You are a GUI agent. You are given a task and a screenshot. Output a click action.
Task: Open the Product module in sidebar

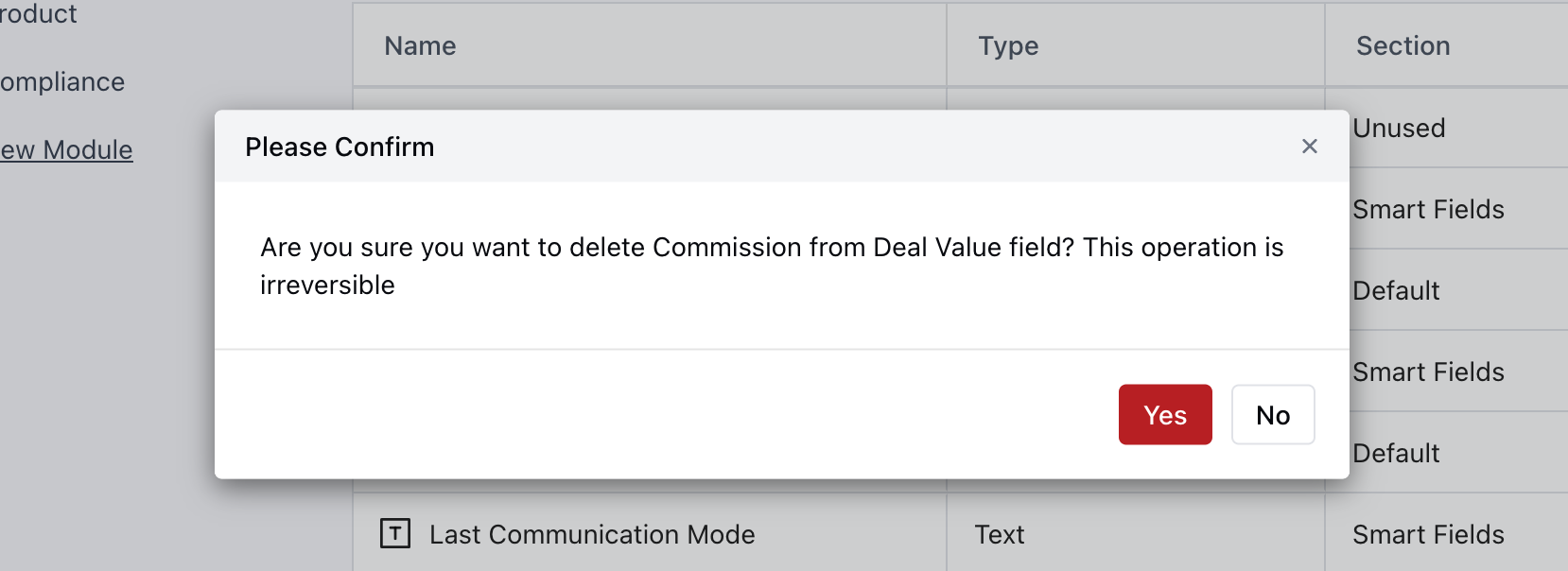38,14
